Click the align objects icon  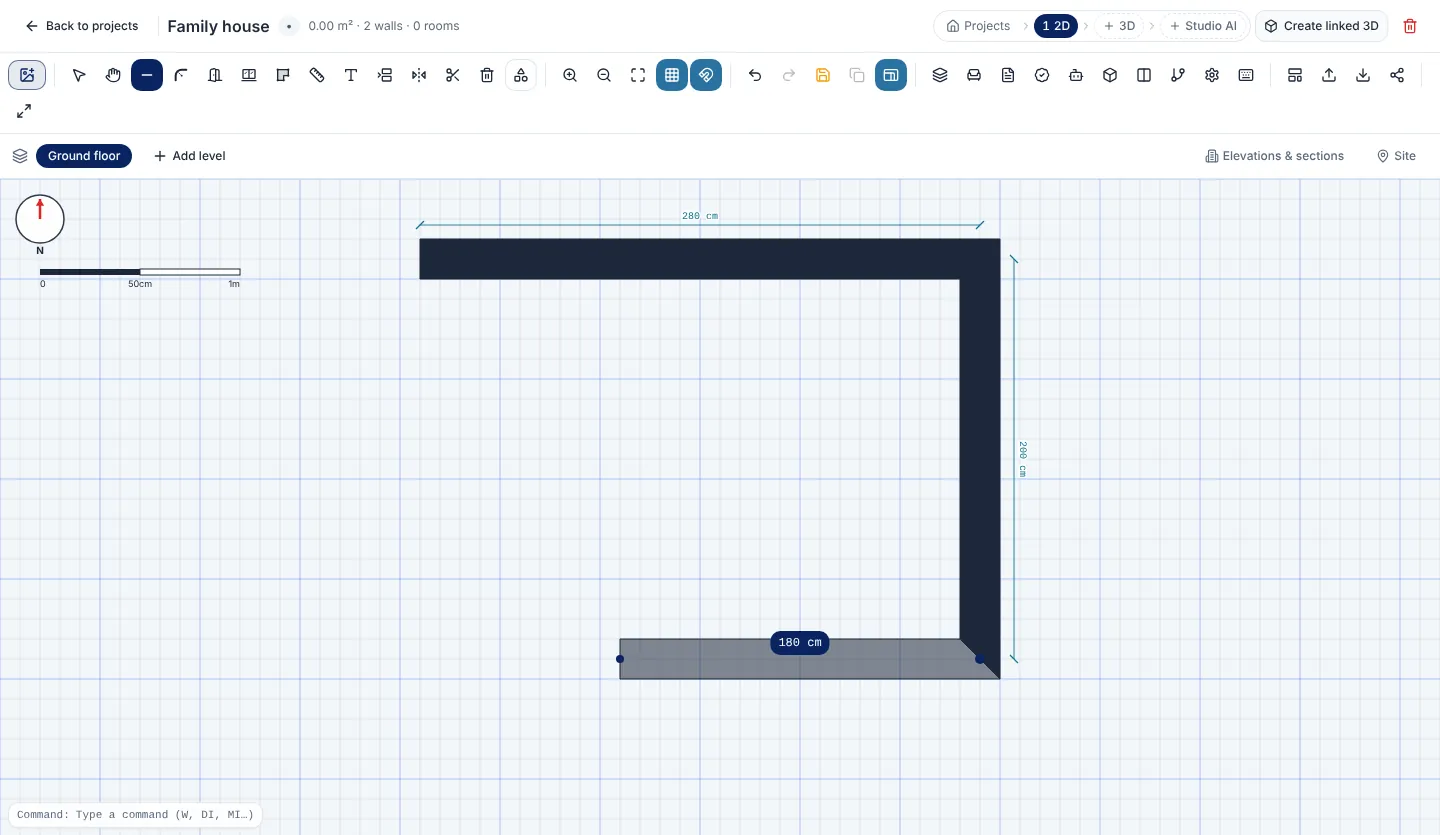tap(385, 75)
